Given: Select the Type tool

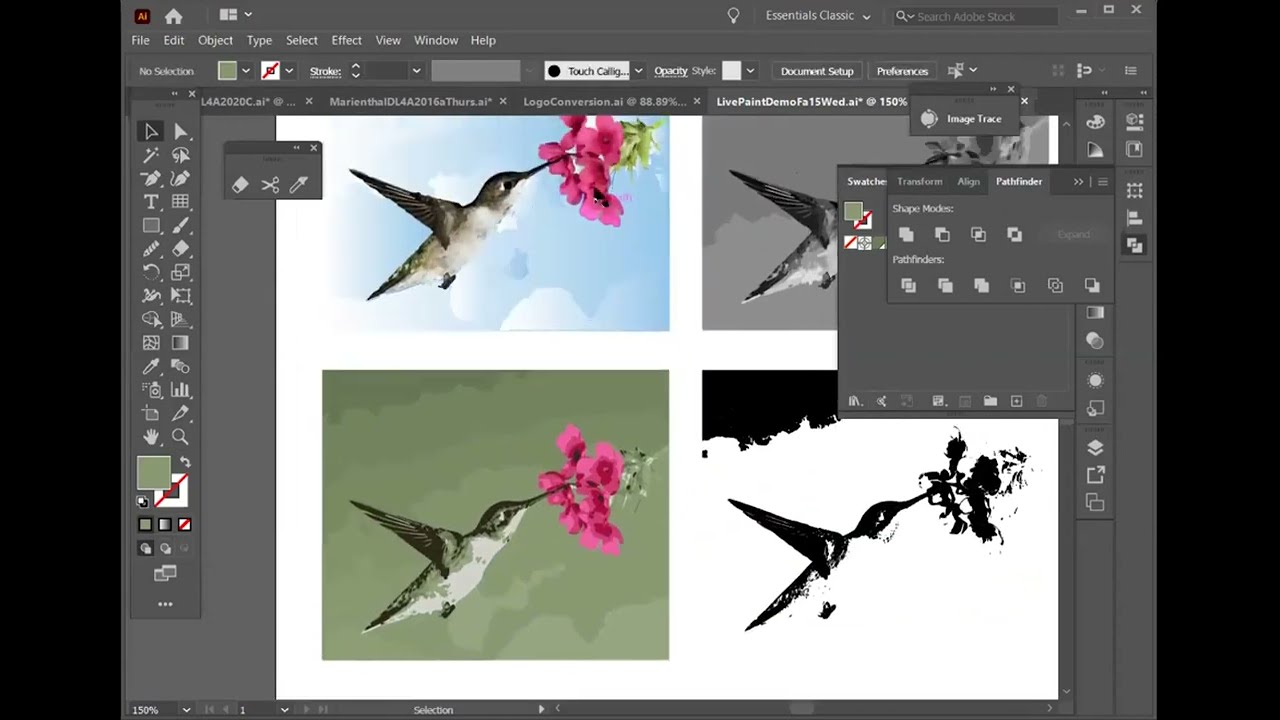Looking at the screenshot, I should pyautogui.click(x=151, y=202).
